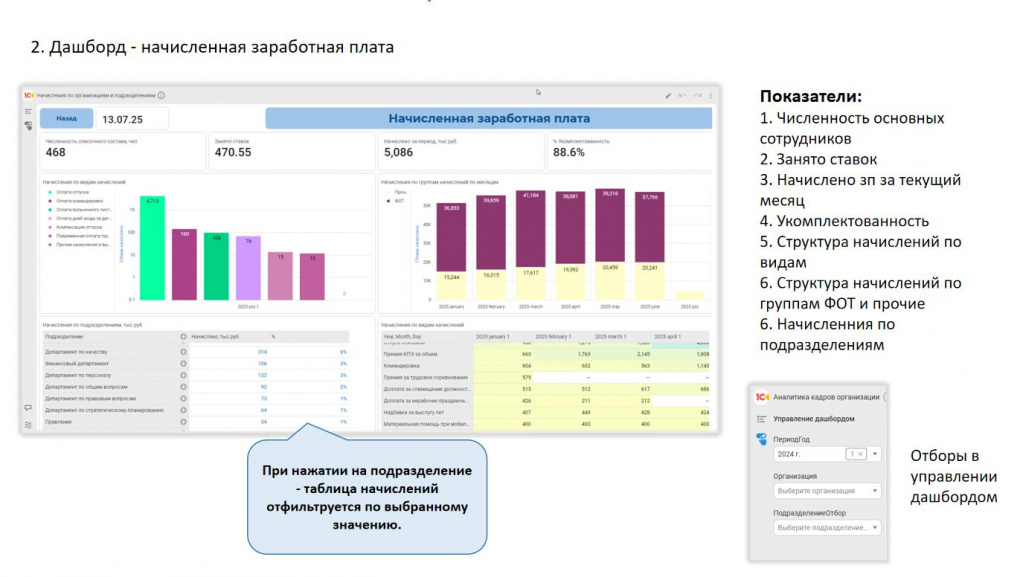Screen dimensions: 1023x577
Task: Expand the Департамент по стратегическому планированию row
Action: (x=183, y=410)
